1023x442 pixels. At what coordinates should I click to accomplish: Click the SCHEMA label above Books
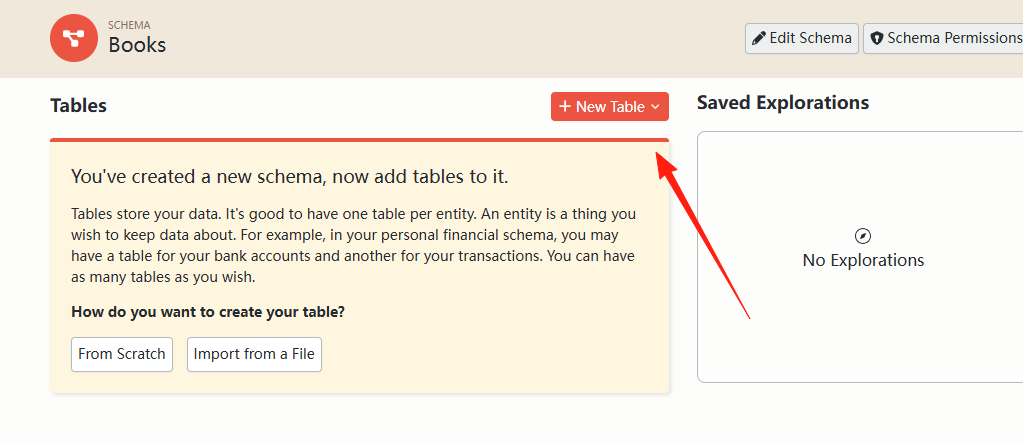click(x=129, y=25)
